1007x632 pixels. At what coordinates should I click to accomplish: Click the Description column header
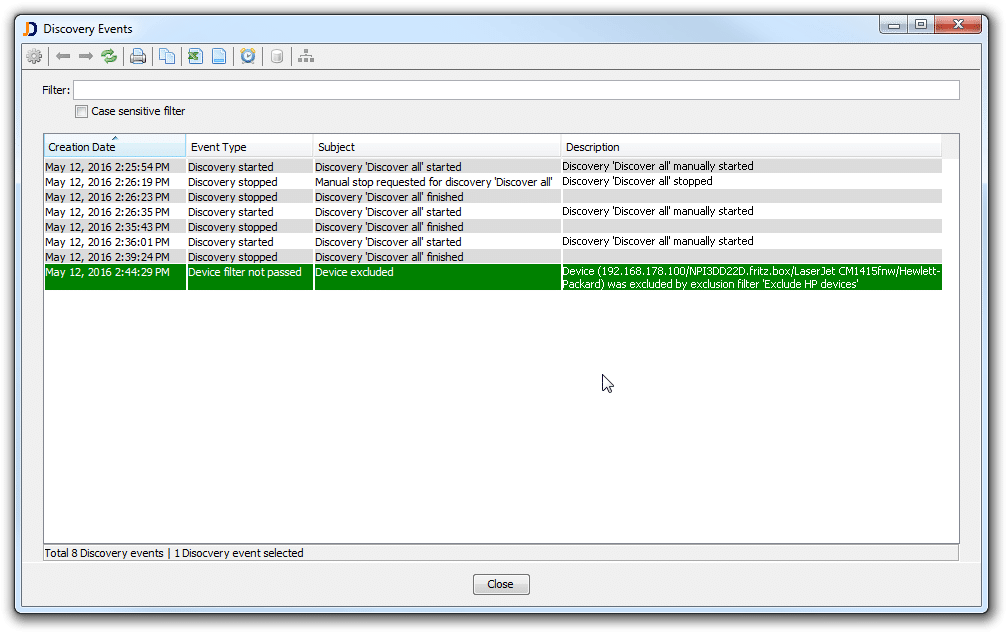750,147
